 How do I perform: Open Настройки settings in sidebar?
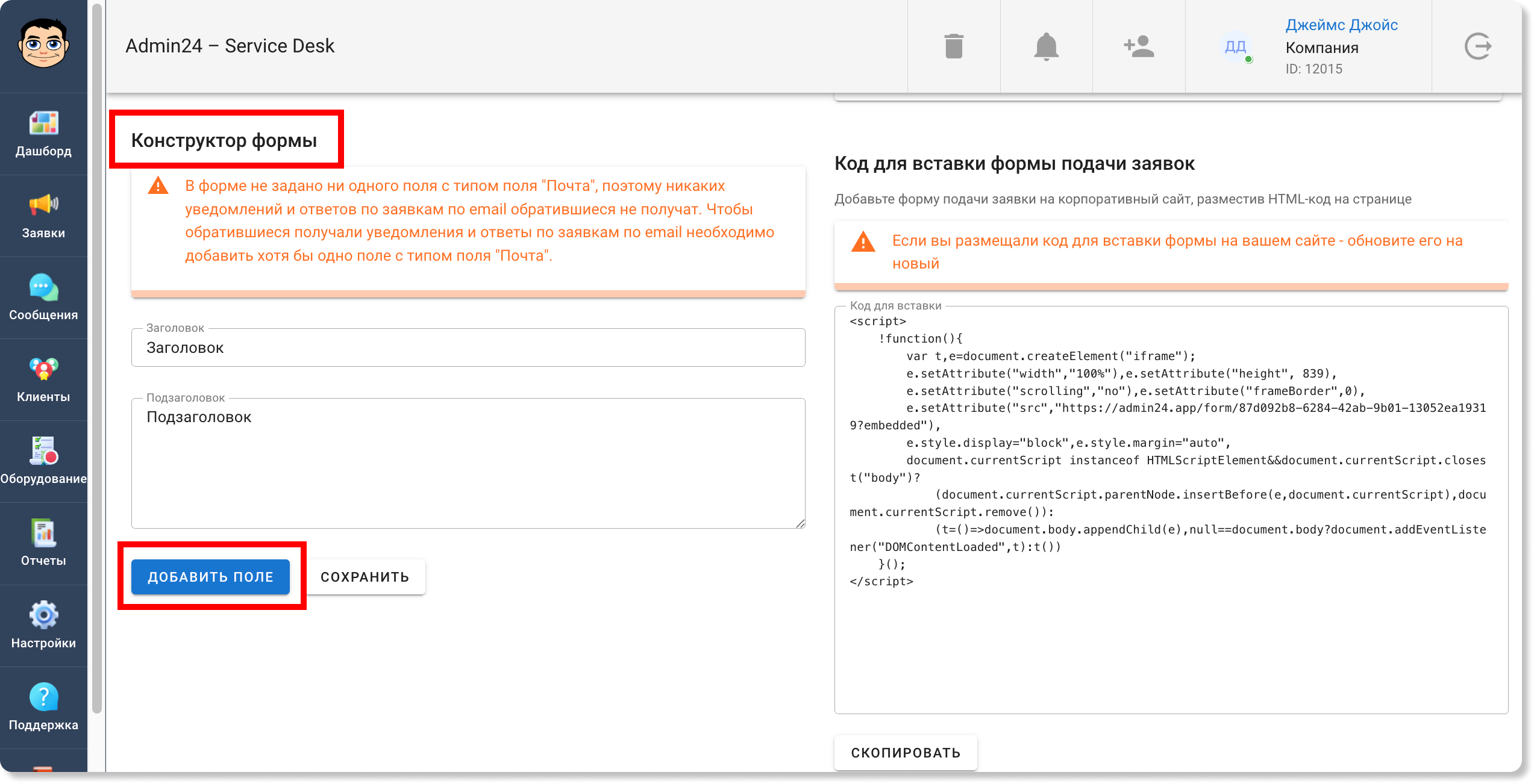[43, 626]
